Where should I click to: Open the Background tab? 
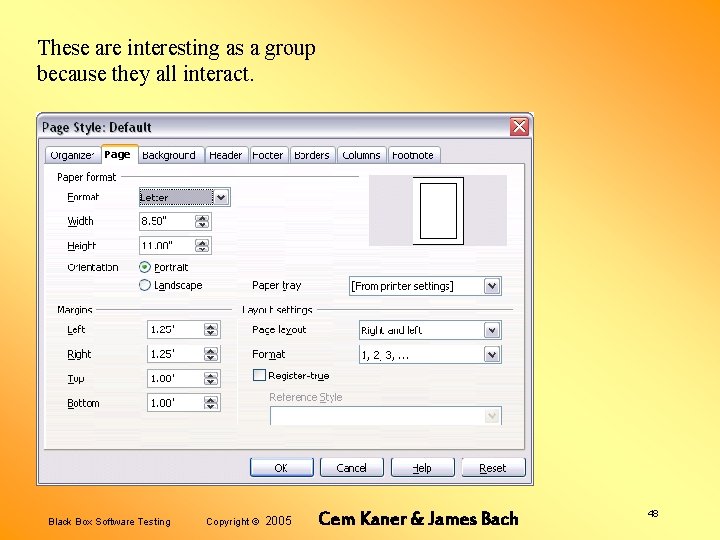pos(169,155)
